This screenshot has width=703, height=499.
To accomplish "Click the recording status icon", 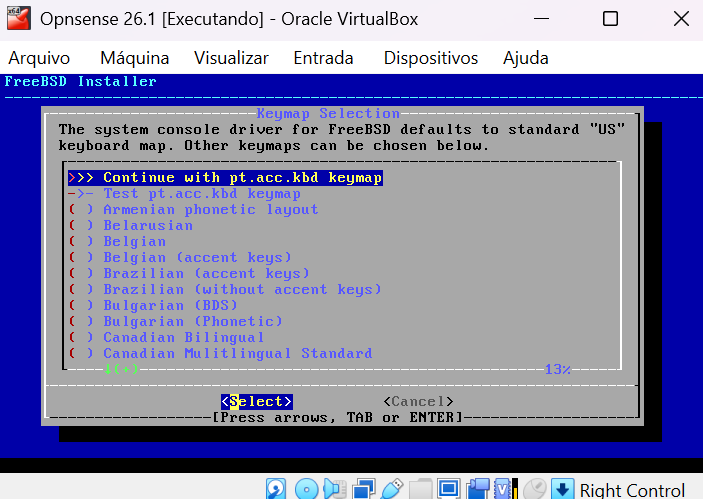I will [x=477, y=489].
